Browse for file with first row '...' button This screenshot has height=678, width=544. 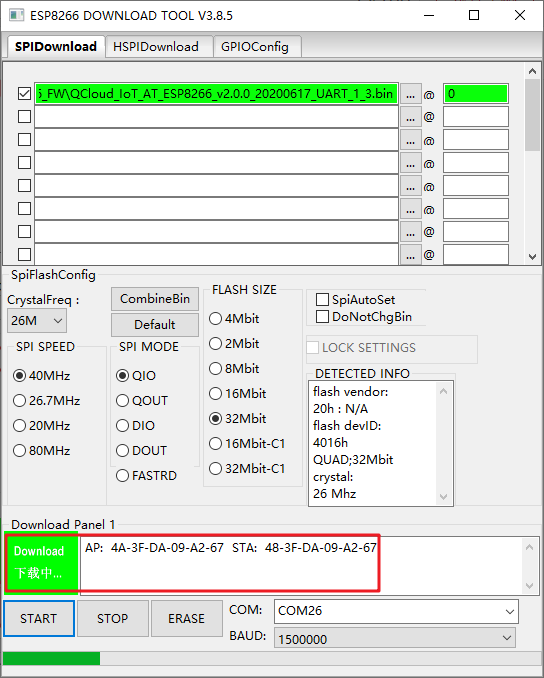click(410, 94)
